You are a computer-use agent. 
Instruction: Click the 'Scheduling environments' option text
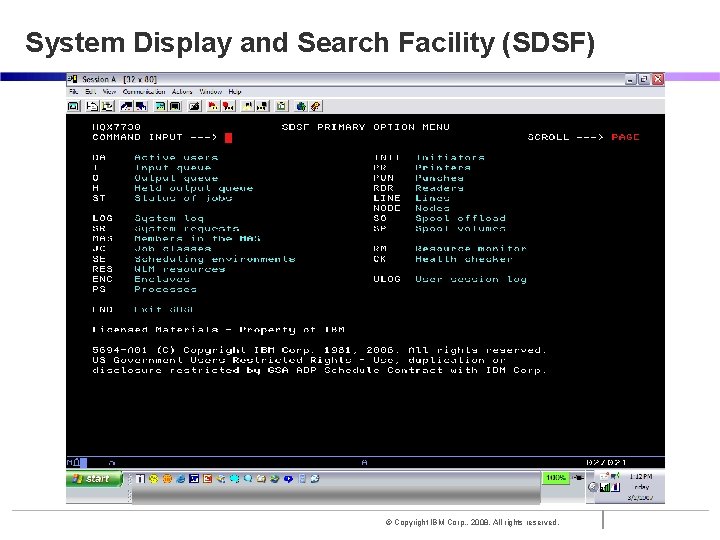point(214,259)
